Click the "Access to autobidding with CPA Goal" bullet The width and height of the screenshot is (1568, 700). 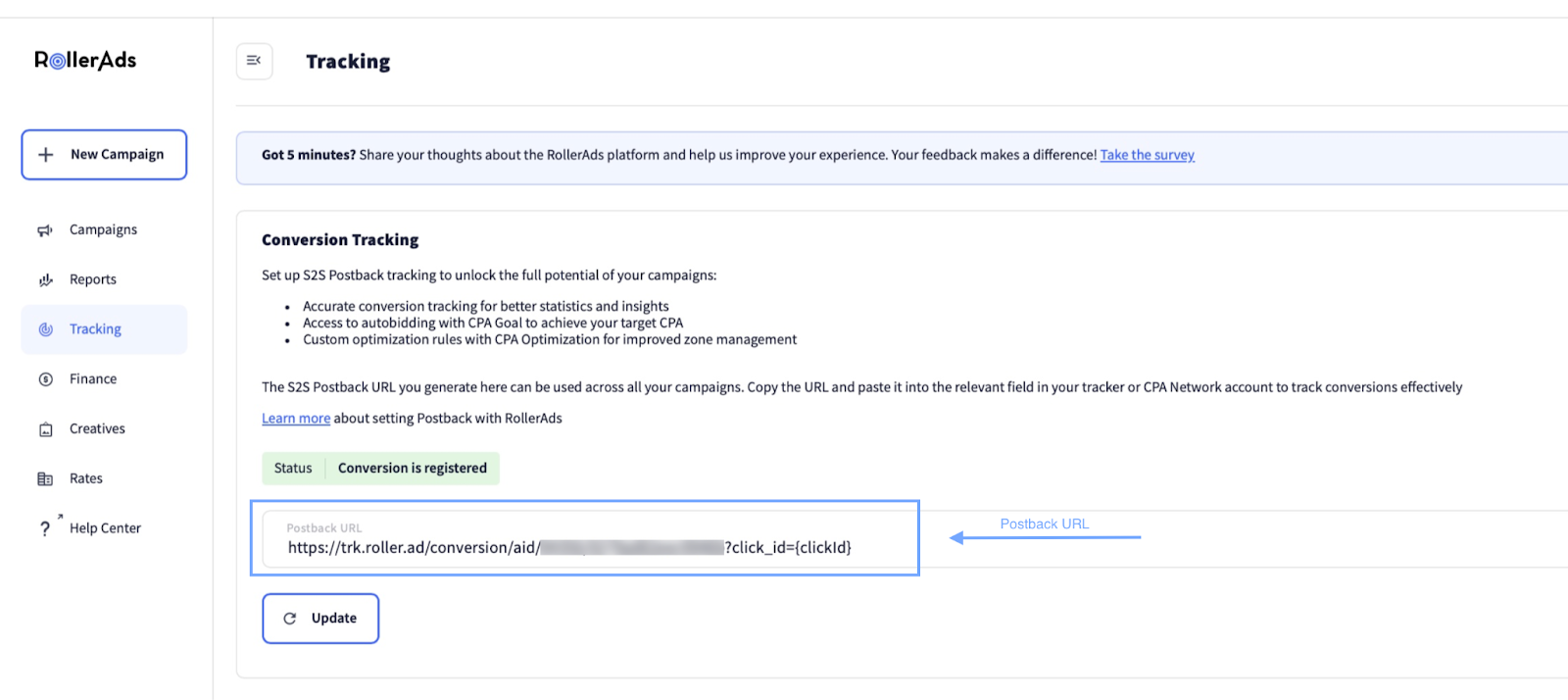tap(493, 323)
